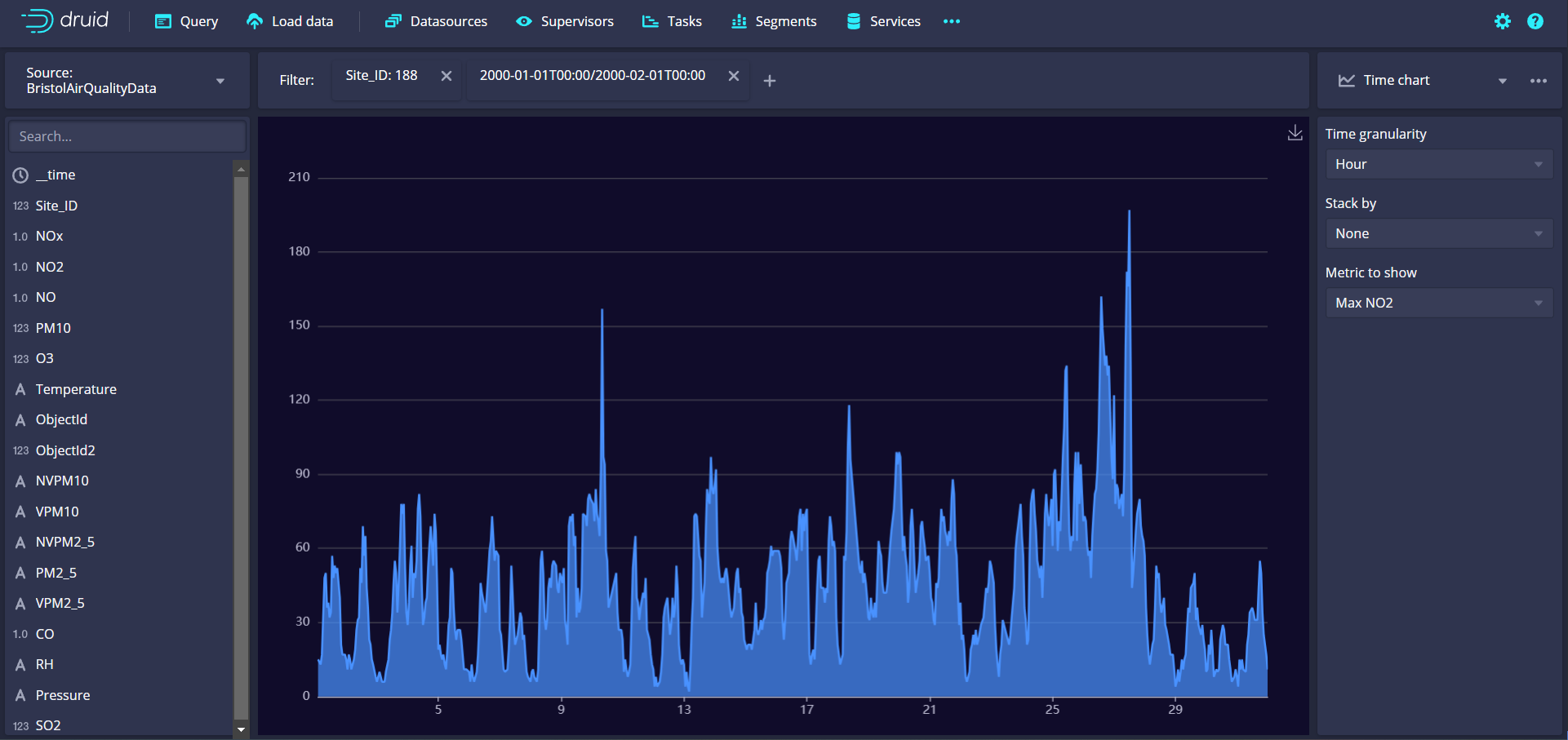Open the Query view
The height and width of the screenshot is (740, 1568).
(x=186, y=21)
